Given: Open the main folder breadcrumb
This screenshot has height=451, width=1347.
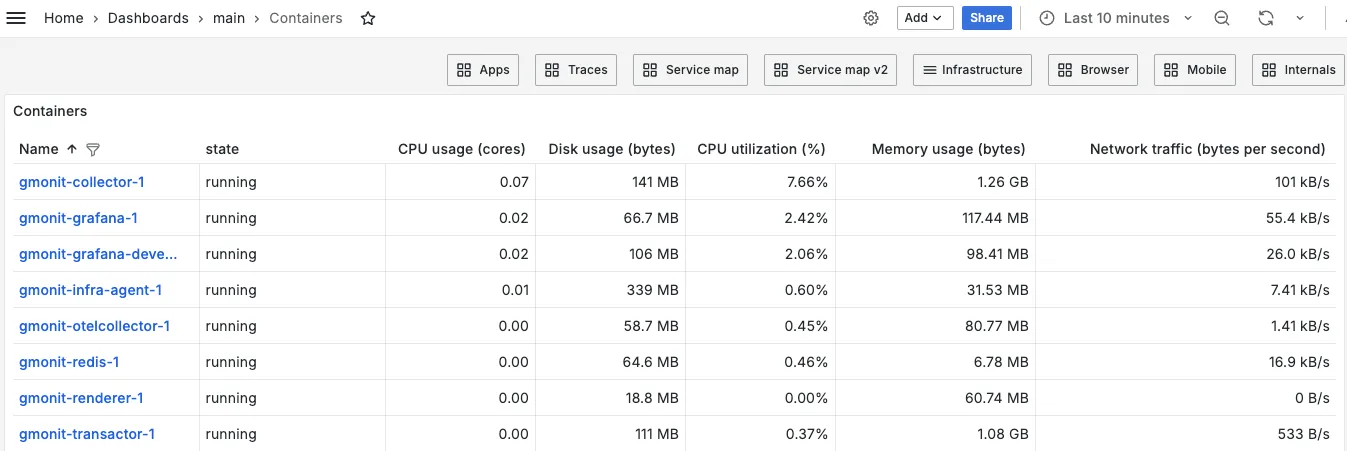Looking at the screenshot, I should click(x=229, y=18).
